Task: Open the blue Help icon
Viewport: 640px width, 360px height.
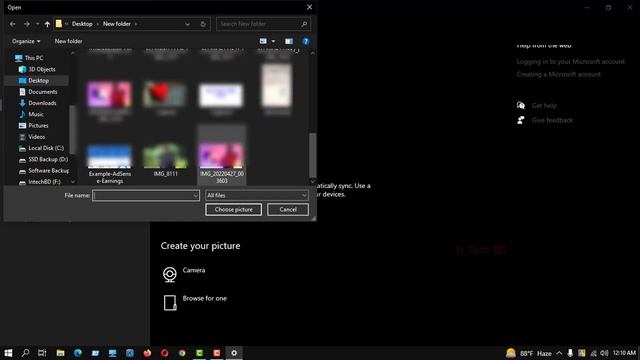Action: 305,41
